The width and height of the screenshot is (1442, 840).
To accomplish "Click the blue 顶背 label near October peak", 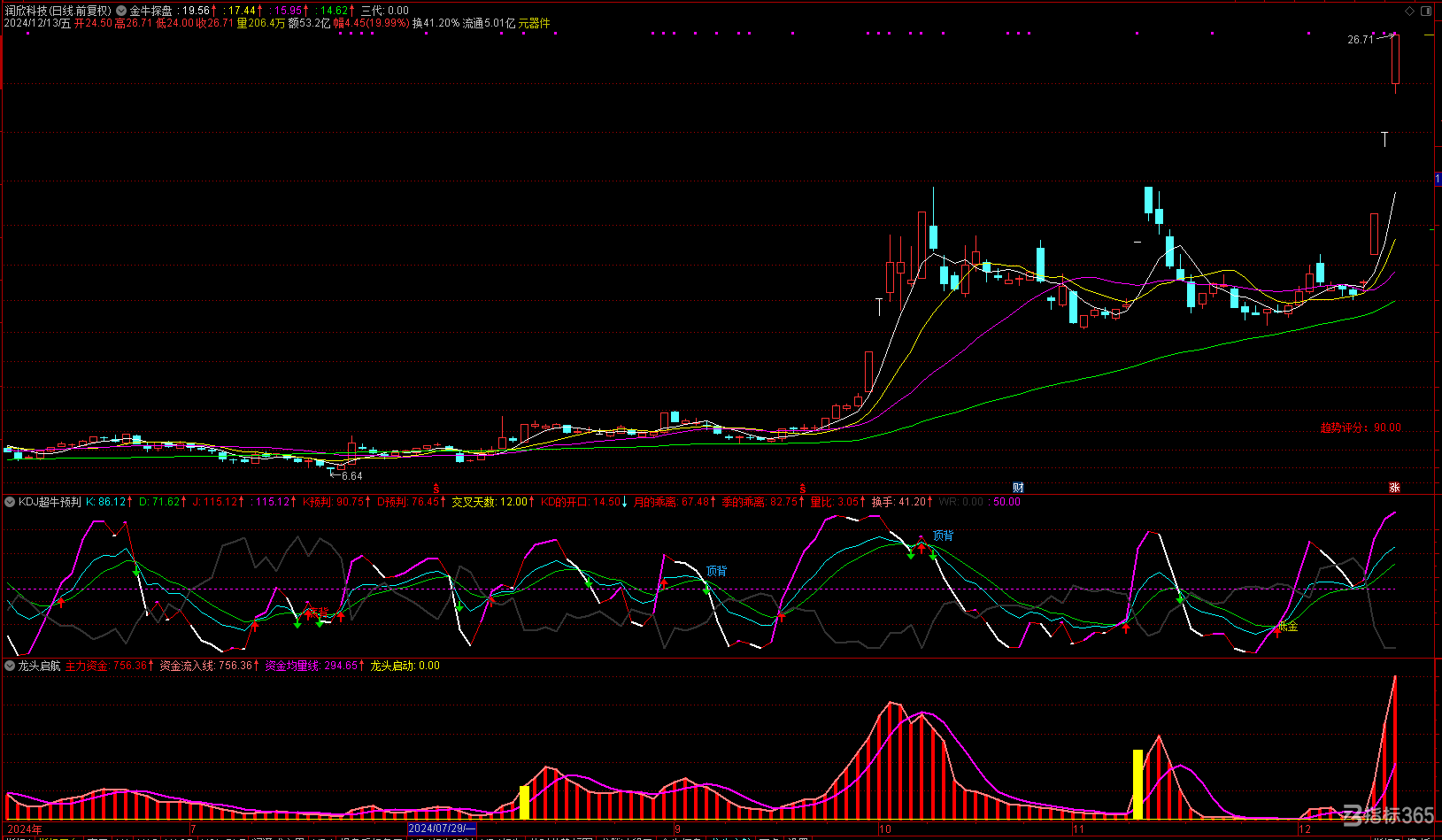I will (x=944, y=536).
